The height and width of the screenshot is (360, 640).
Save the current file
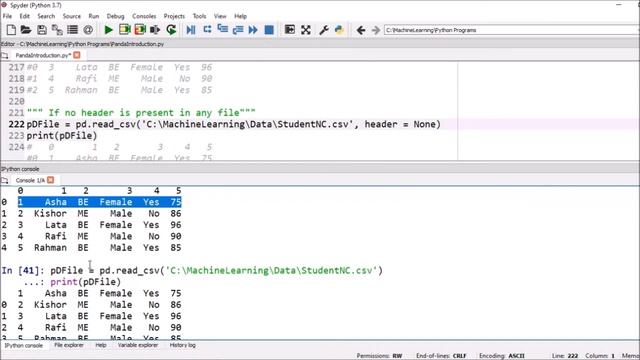coord(42,30)
